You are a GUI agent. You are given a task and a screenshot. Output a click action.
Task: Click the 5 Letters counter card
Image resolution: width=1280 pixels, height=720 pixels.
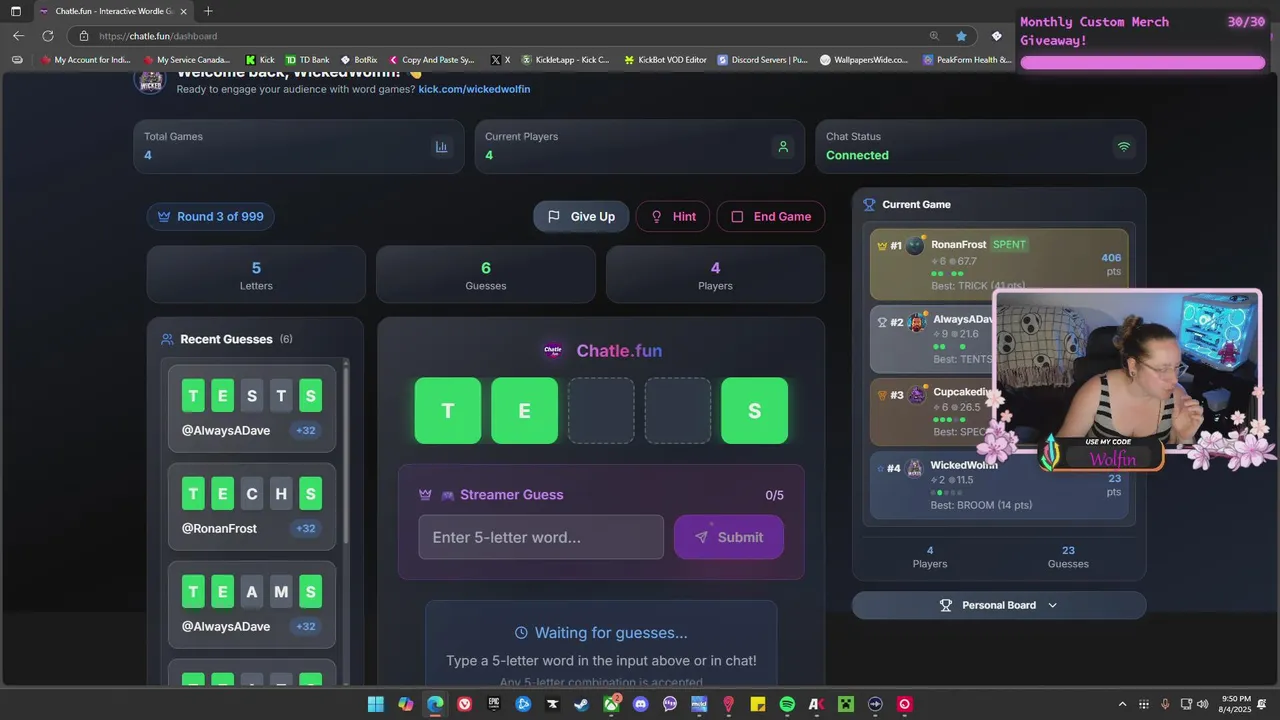tap(256, 274)
